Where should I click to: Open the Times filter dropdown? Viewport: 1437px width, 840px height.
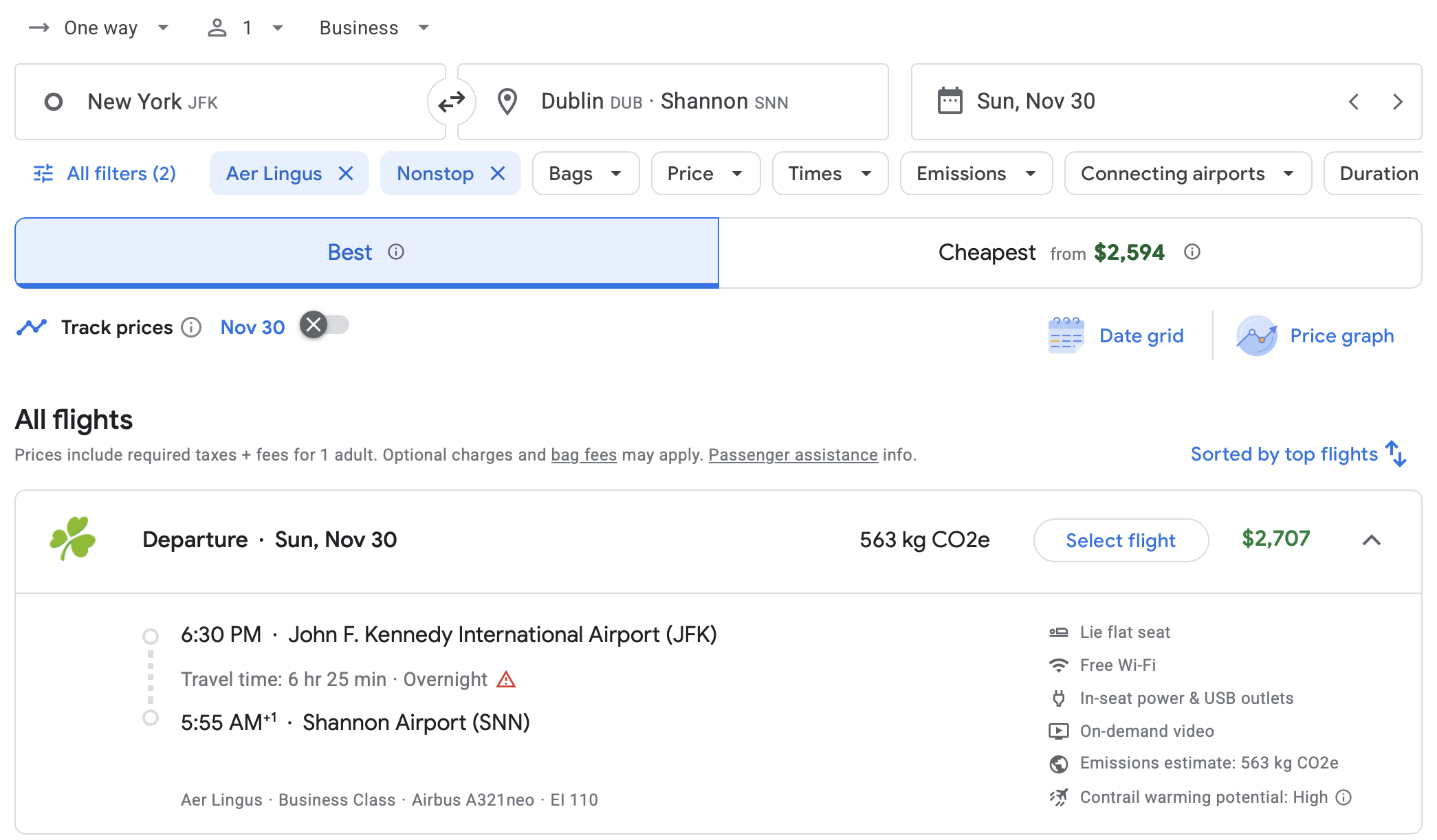(x=831, y=173)
